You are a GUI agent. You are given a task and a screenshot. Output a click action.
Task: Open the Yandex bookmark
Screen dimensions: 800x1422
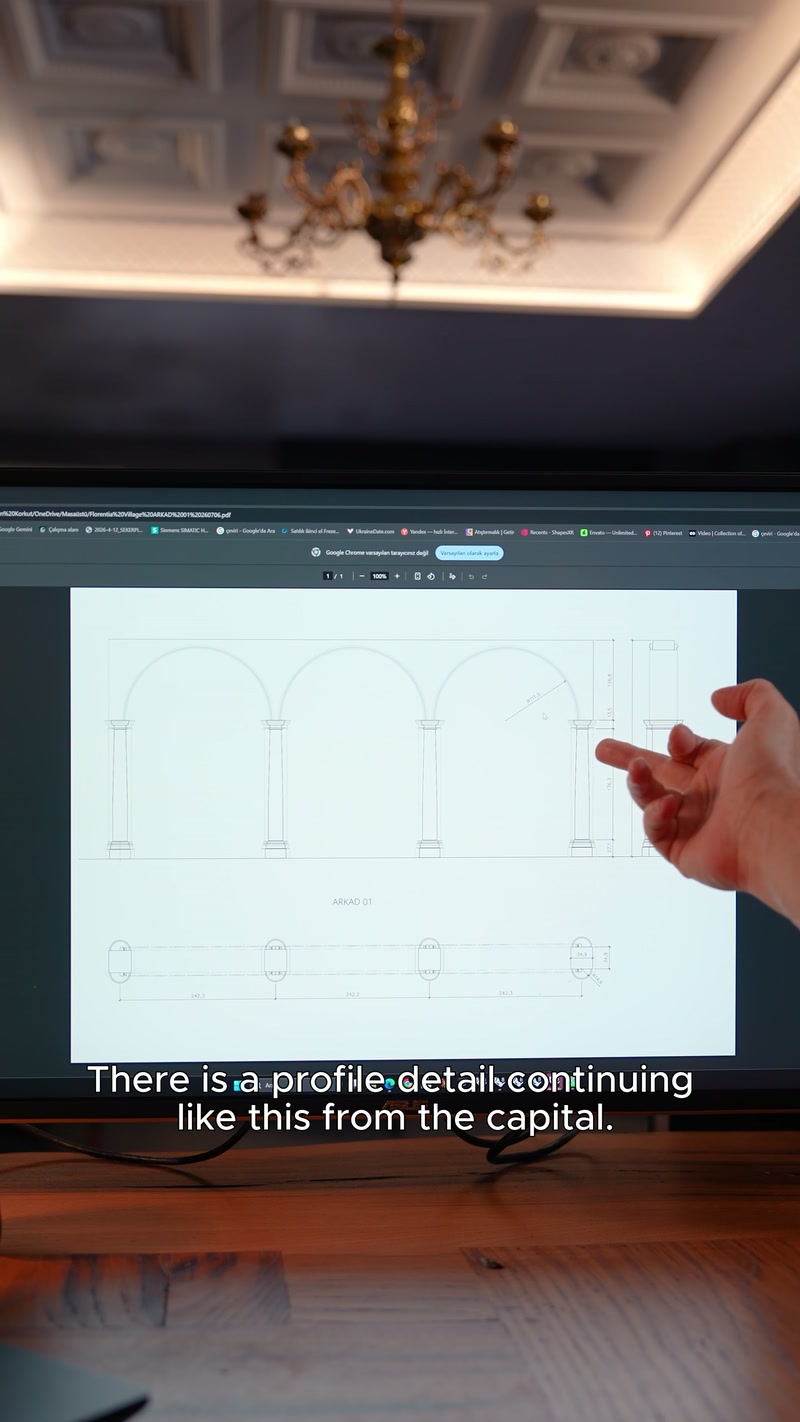(430, 532)
